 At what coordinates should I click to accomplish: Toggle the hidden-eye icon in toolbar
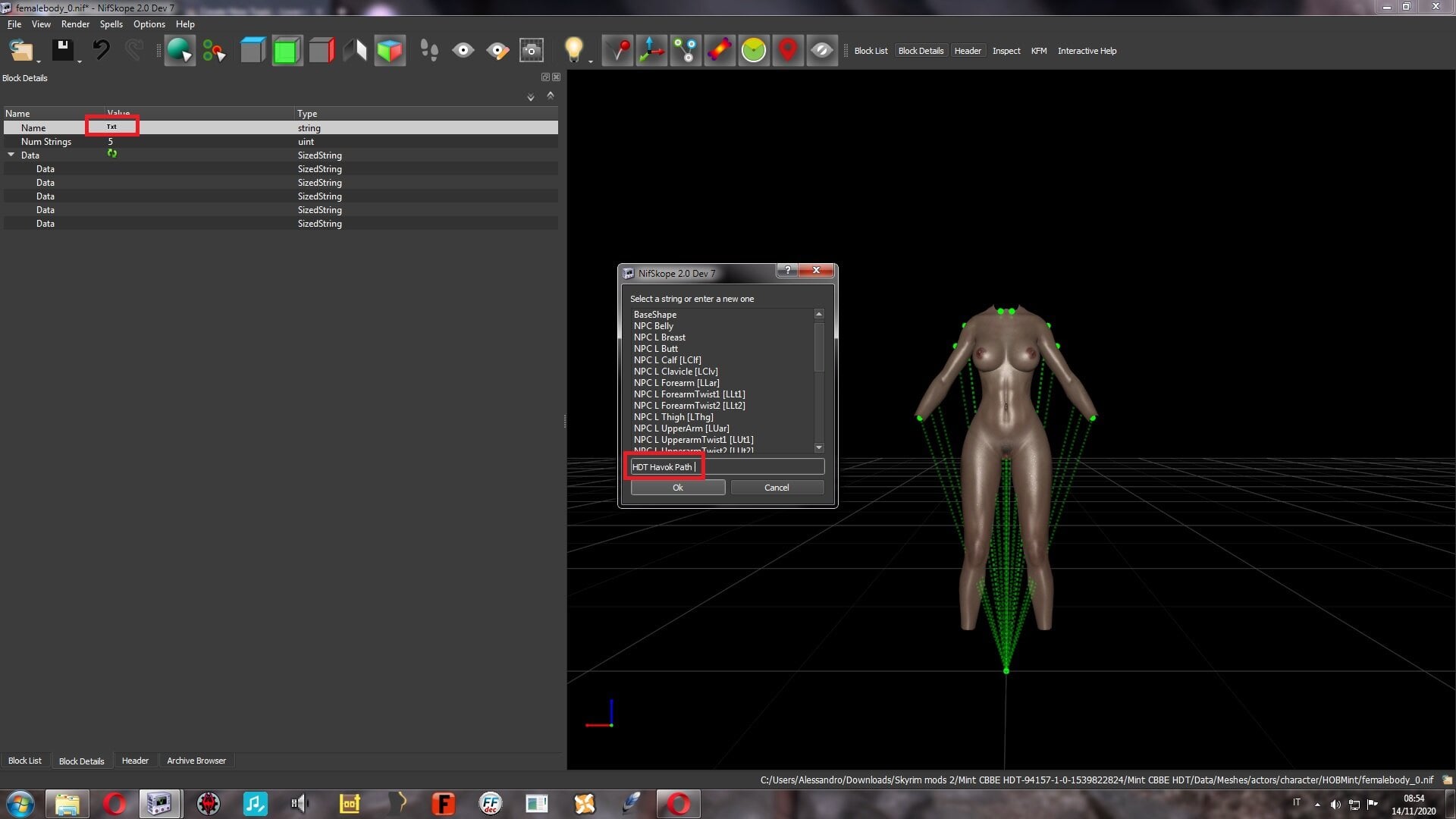pyautogui.click(x=822, y=51)
